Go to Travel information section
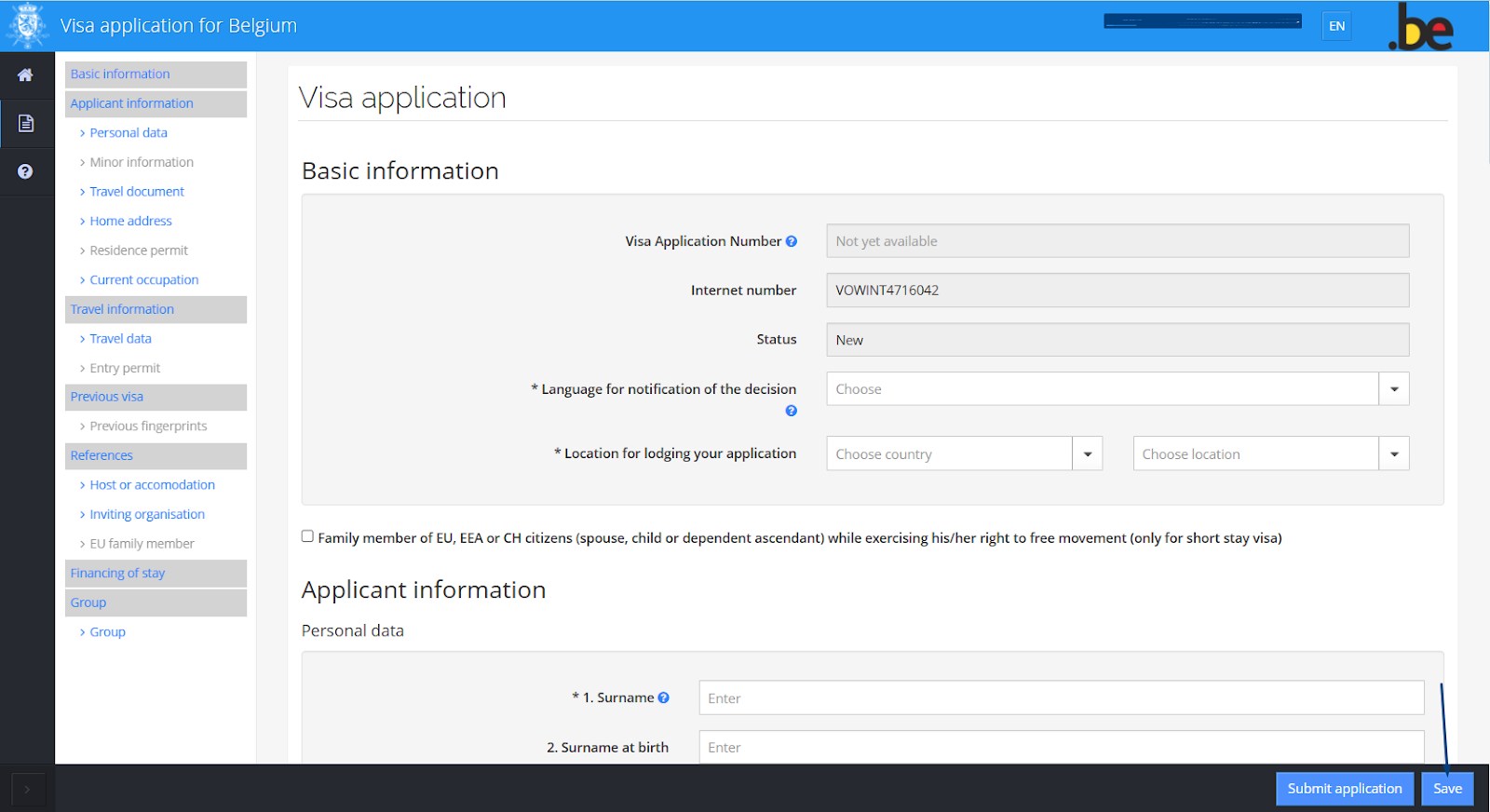1490x812 pixels. pos(156,309)
